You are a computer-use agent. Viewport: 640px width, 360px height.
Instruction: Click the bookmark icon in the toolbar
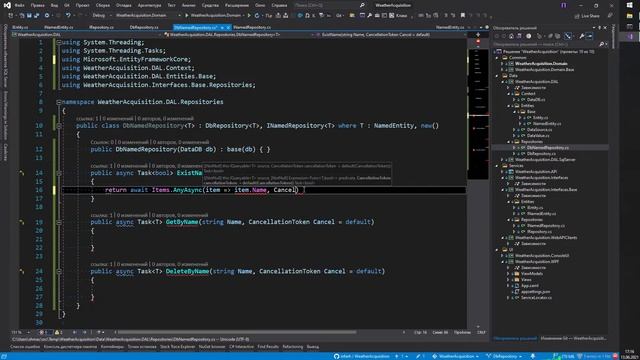point(462,16)
